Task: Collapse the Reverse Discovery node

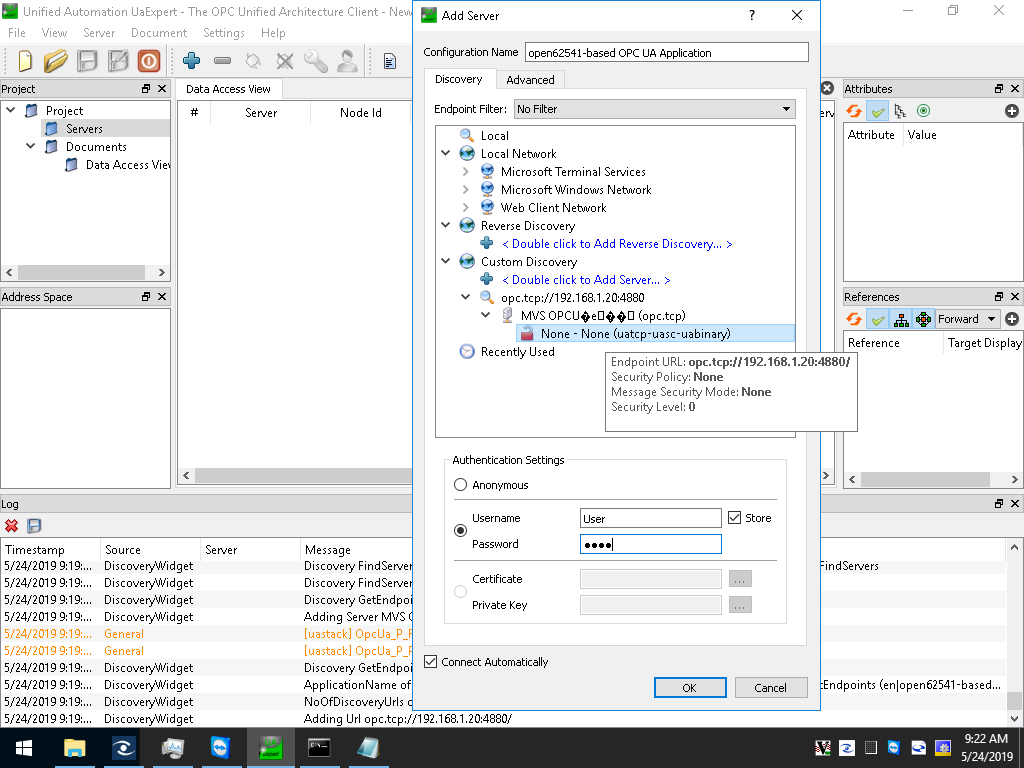Action: pyautogui.click(x=445, y=225)
